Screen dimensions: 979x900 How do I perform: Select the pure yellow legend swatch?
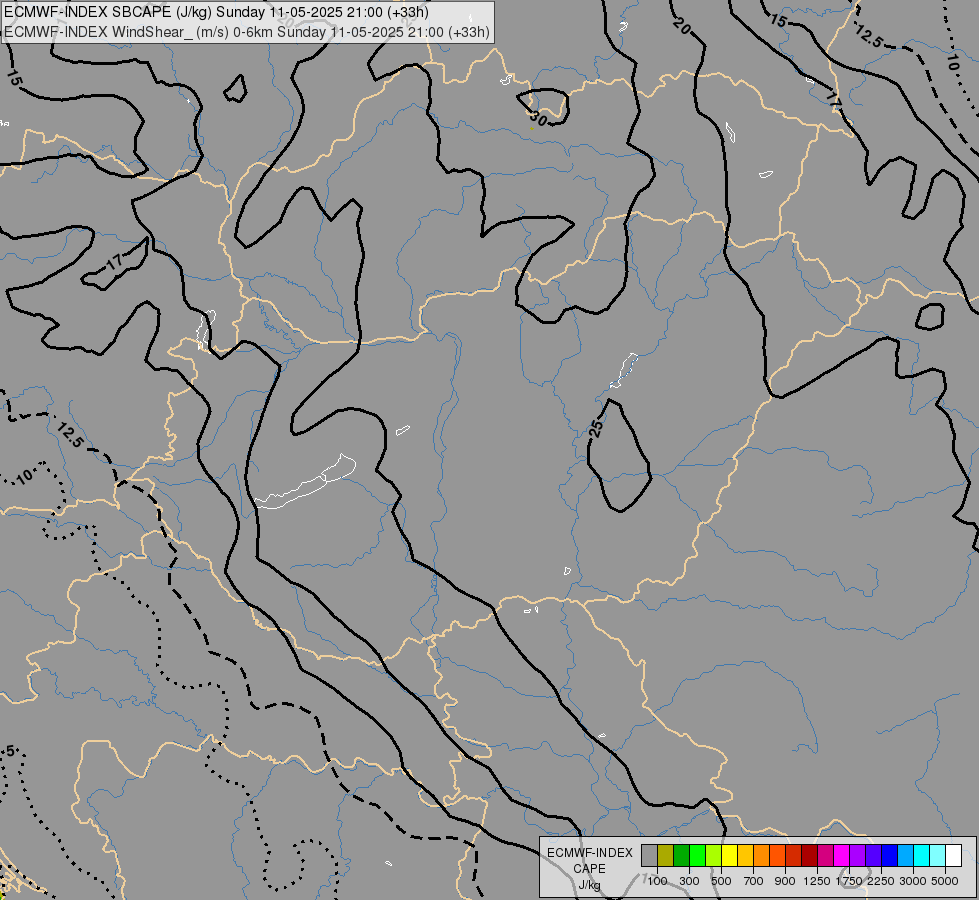(729, 855)
